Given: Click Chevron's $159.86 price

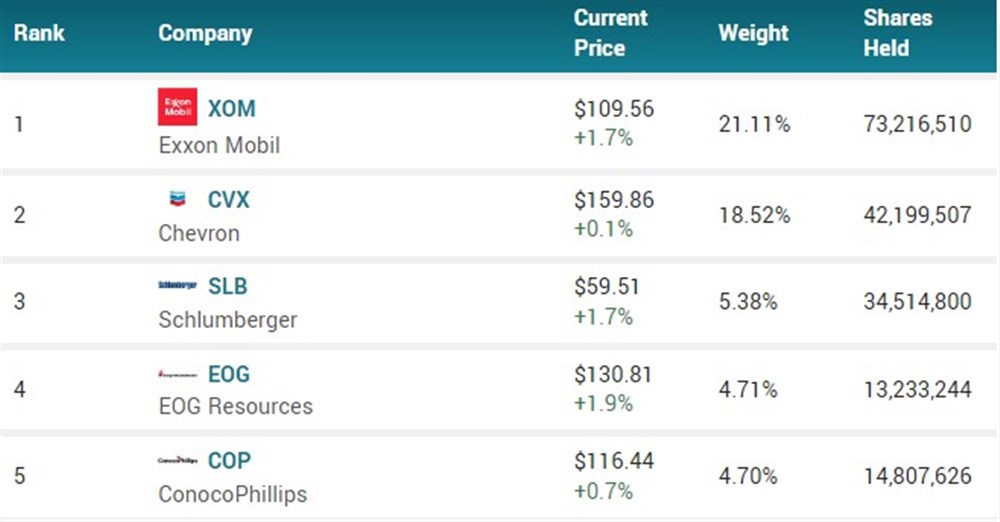Looking at the screenshot, I should [614, 200].
